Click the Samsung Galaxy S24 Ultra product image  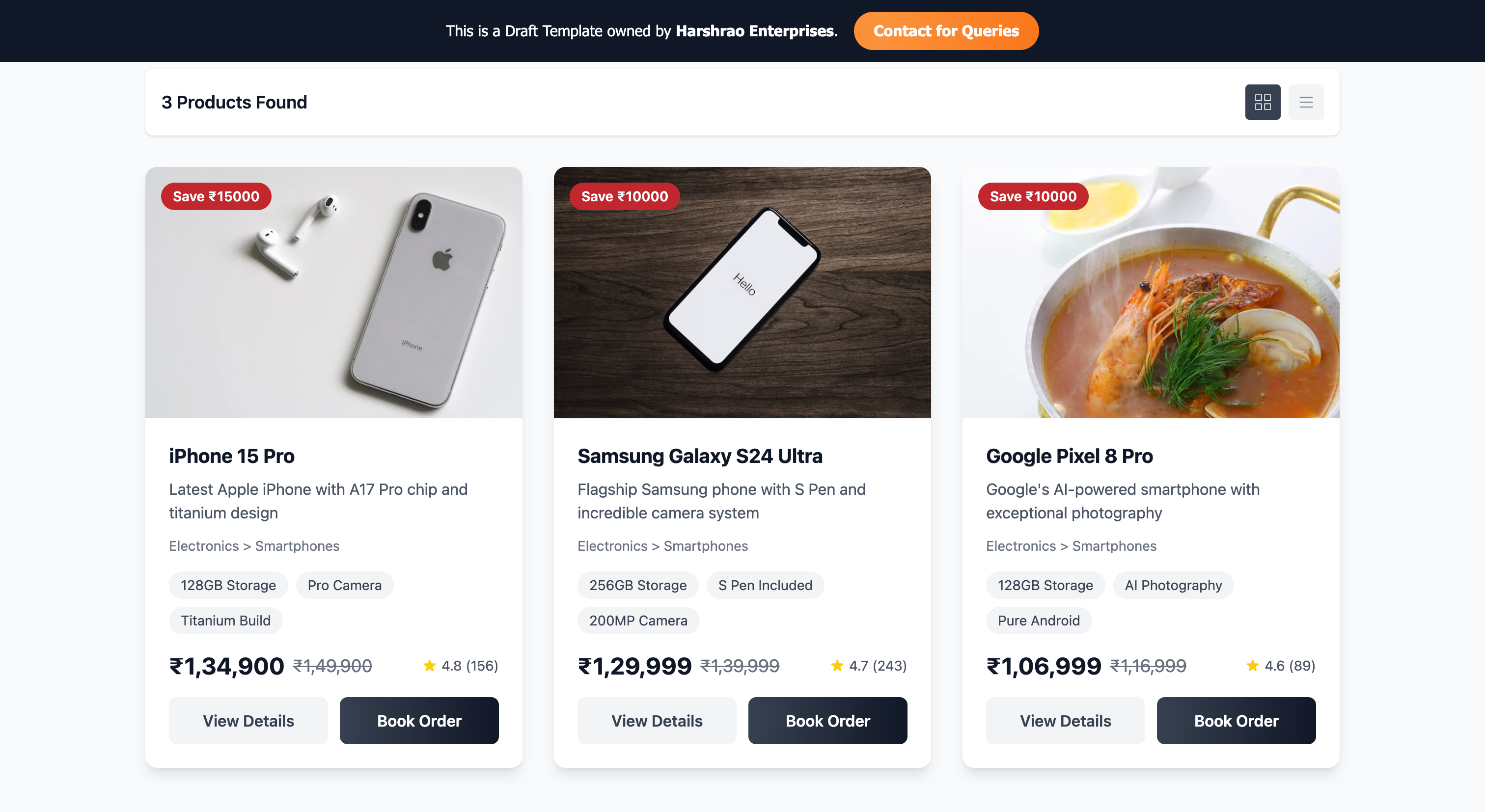pos(742,293)
